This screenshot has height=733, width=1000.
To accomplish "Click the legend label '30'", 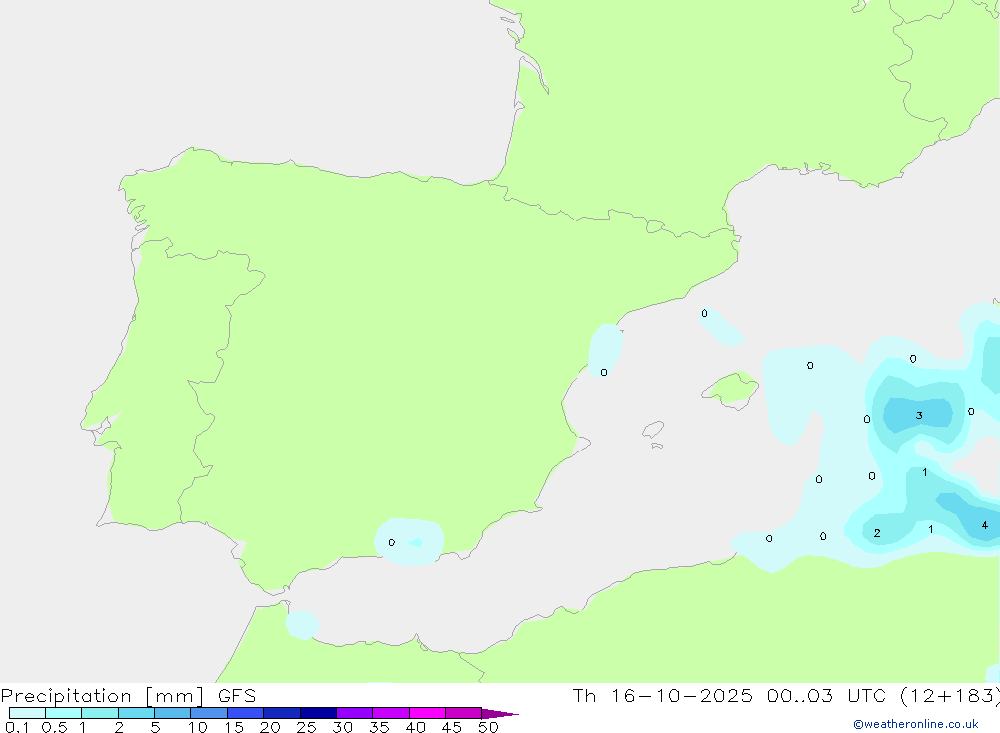I will [342, 727].
